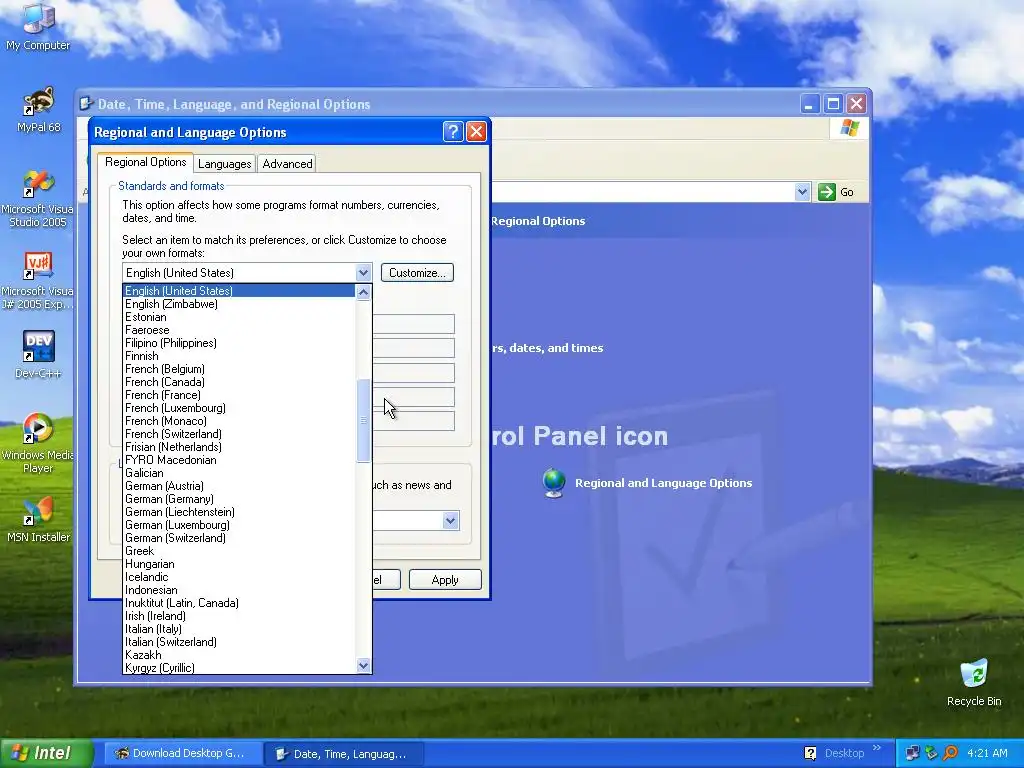This screenshot has width=1024, height=768.
Task: Pick Greek from the language list
Action: pyautogui.click(x=239, y=551)
